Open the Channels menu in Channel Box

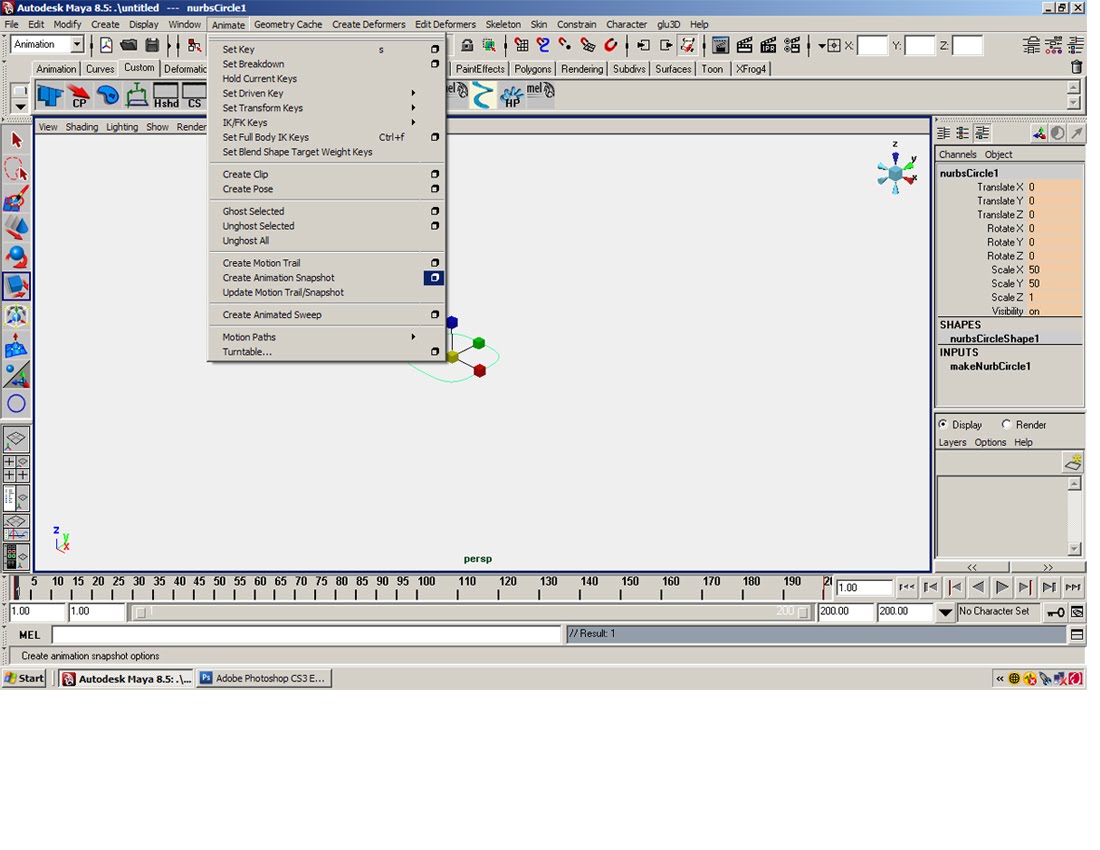[957, 154]
